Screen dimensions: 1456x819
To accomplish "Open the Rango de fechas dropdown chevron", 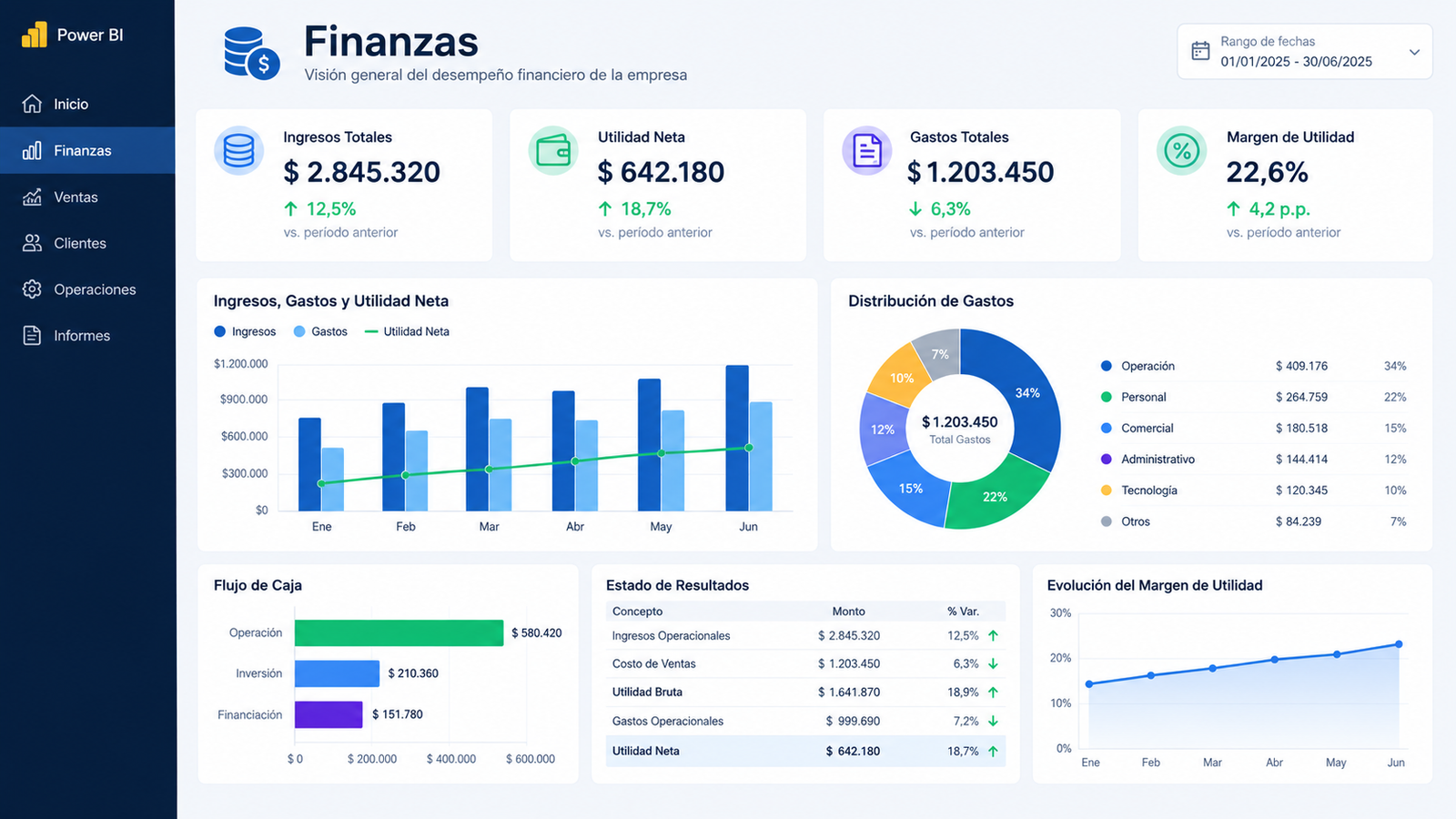I will [x=1414, y=52].
